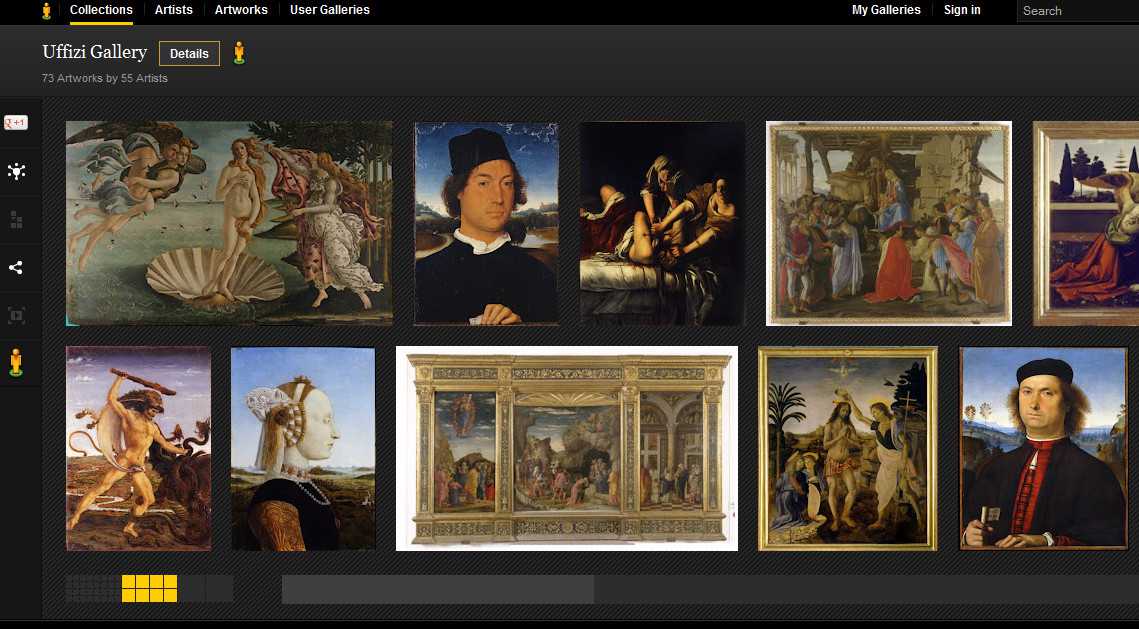Open the Birth of Venus painting thumbnail
The height and width of the screenshot is (629, 1139).
(x=229, y=223)
